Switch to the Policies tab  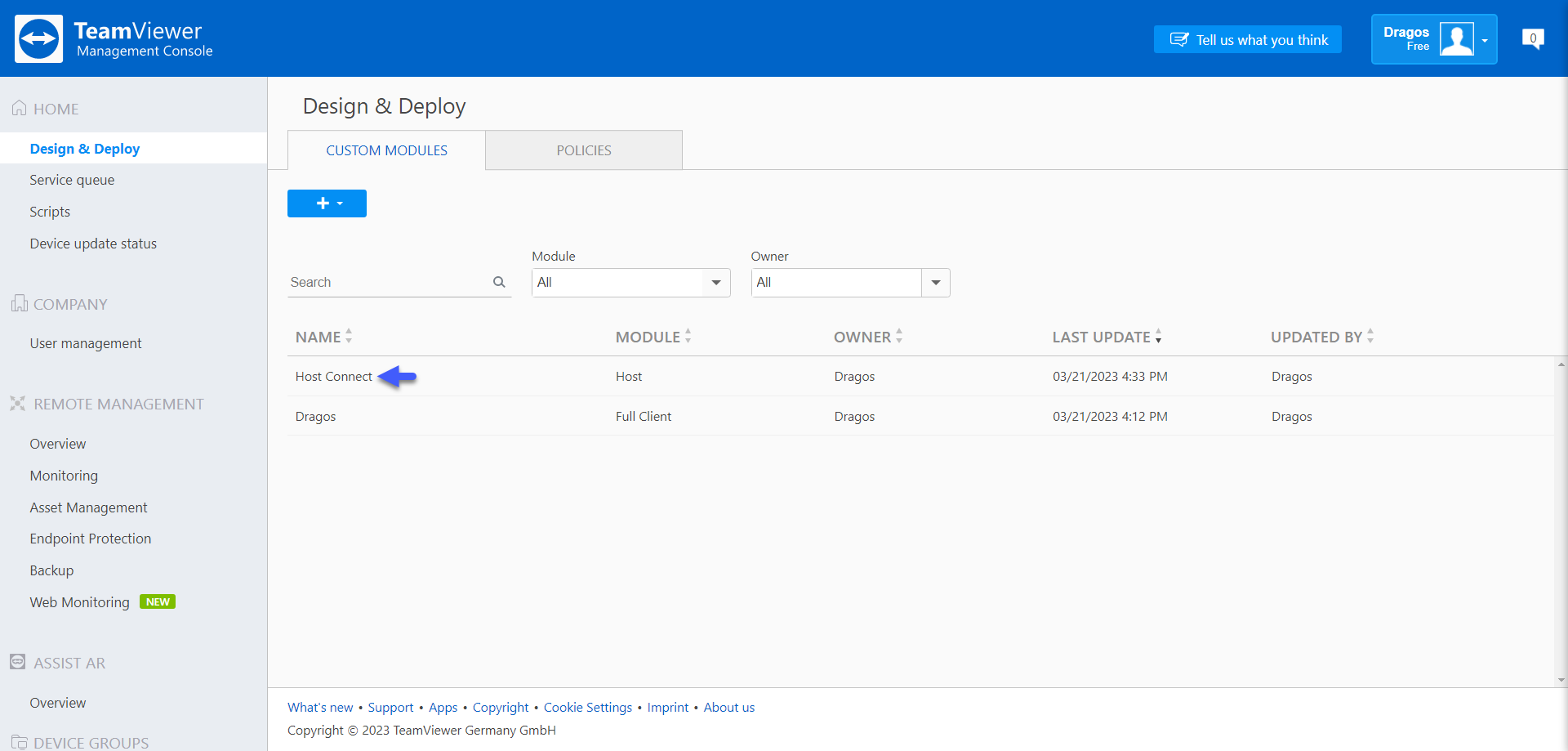point(584,150)
